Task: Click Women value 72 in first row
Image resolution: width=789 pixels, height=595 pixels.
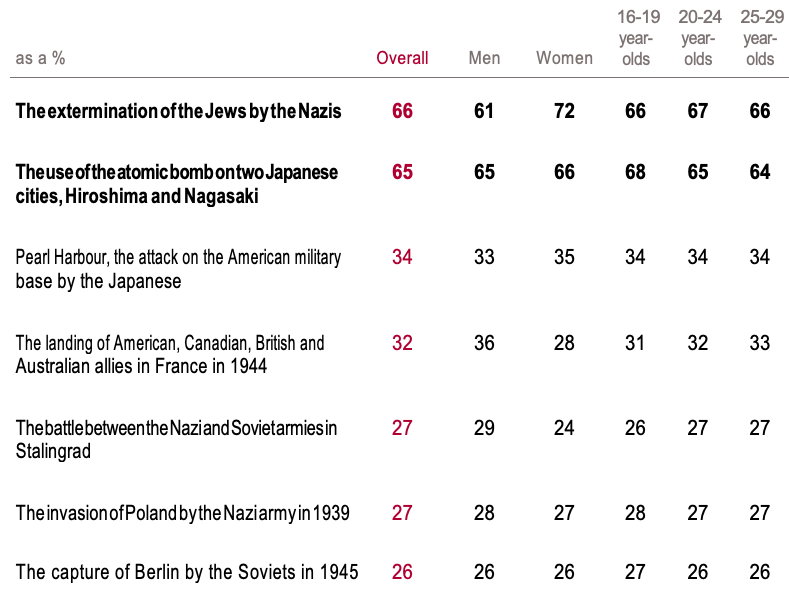Action: pyautogui.click(x=564, y=111)
